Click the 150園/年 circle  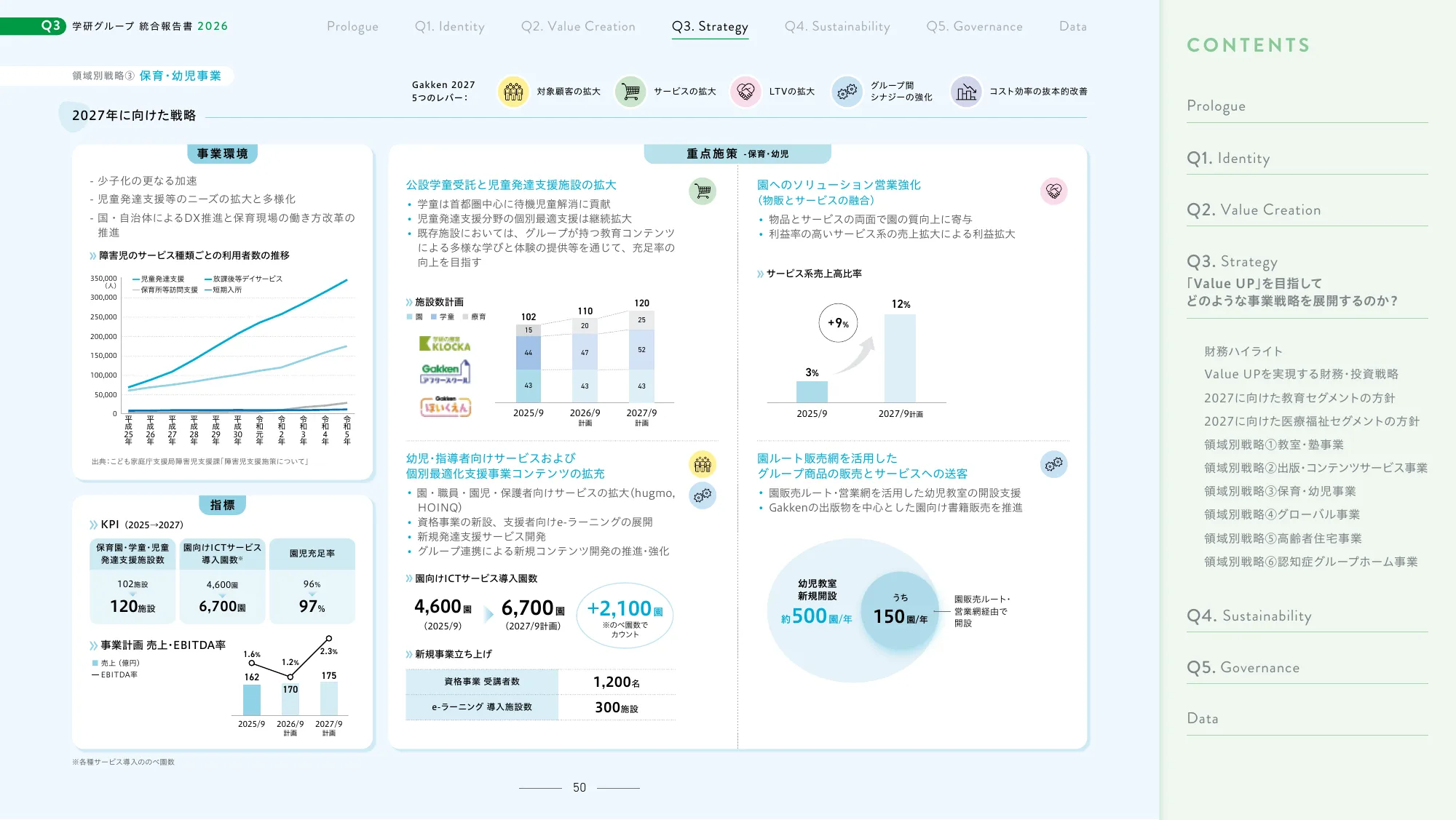tap(901, 610)
